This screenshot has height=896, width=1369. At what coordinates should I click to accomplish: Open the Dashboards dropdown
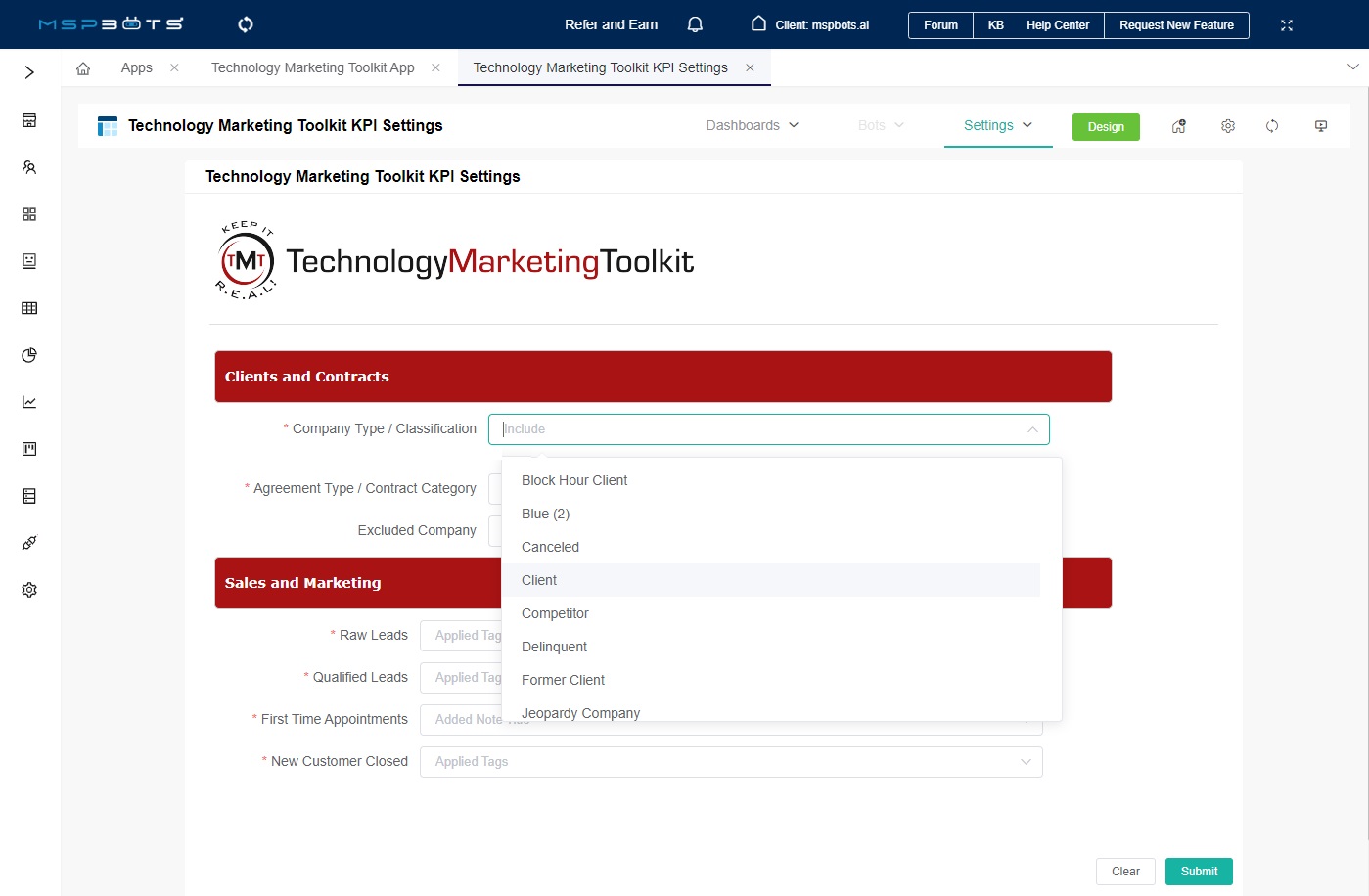click(752, 125)
